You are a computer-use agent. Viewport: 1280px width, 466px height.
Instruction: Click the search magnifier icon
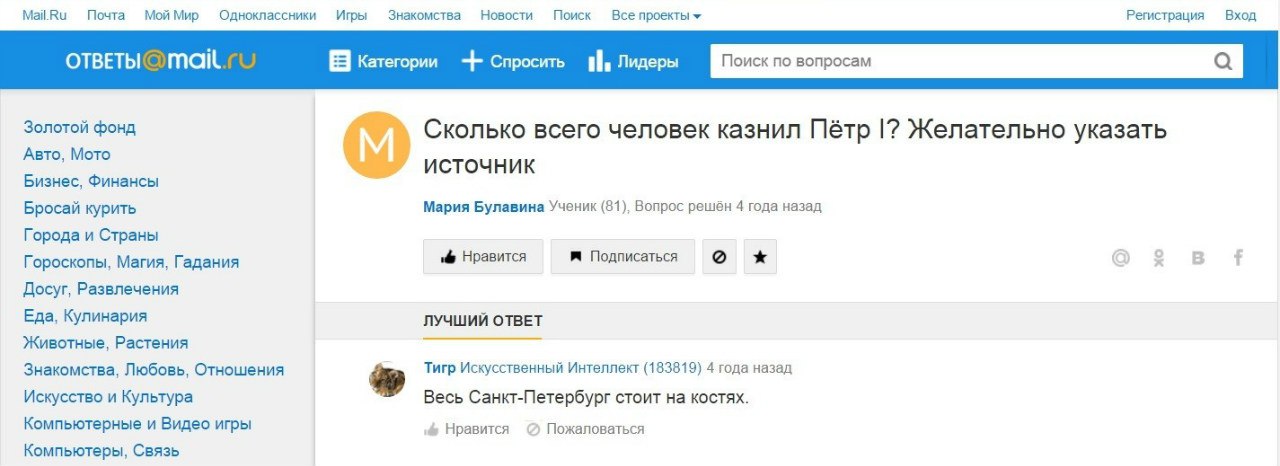point(1223,61)
